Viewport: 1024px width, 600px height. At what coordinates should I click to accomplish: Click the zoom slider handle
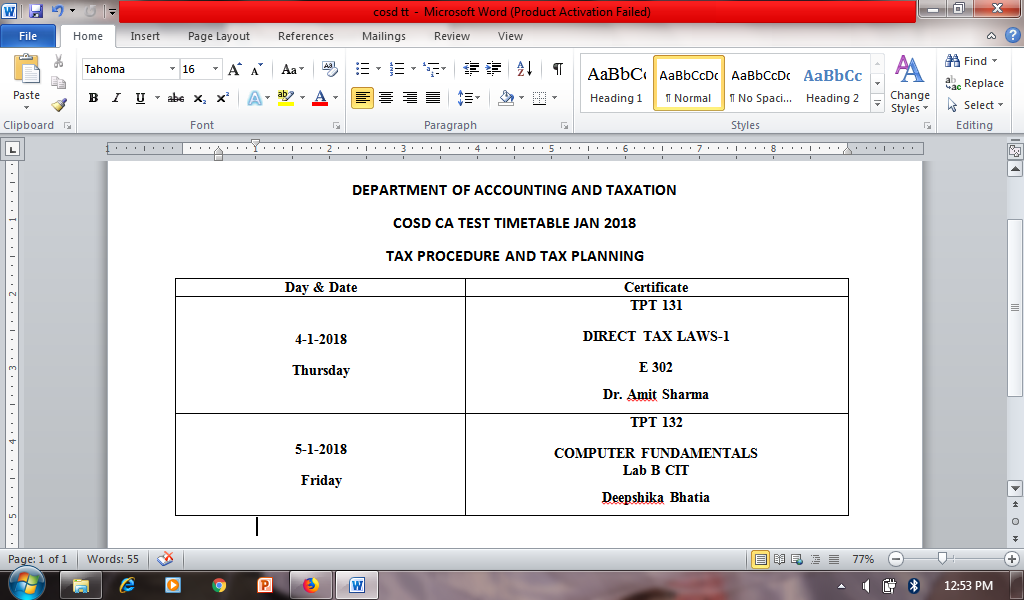click(941, 559)
